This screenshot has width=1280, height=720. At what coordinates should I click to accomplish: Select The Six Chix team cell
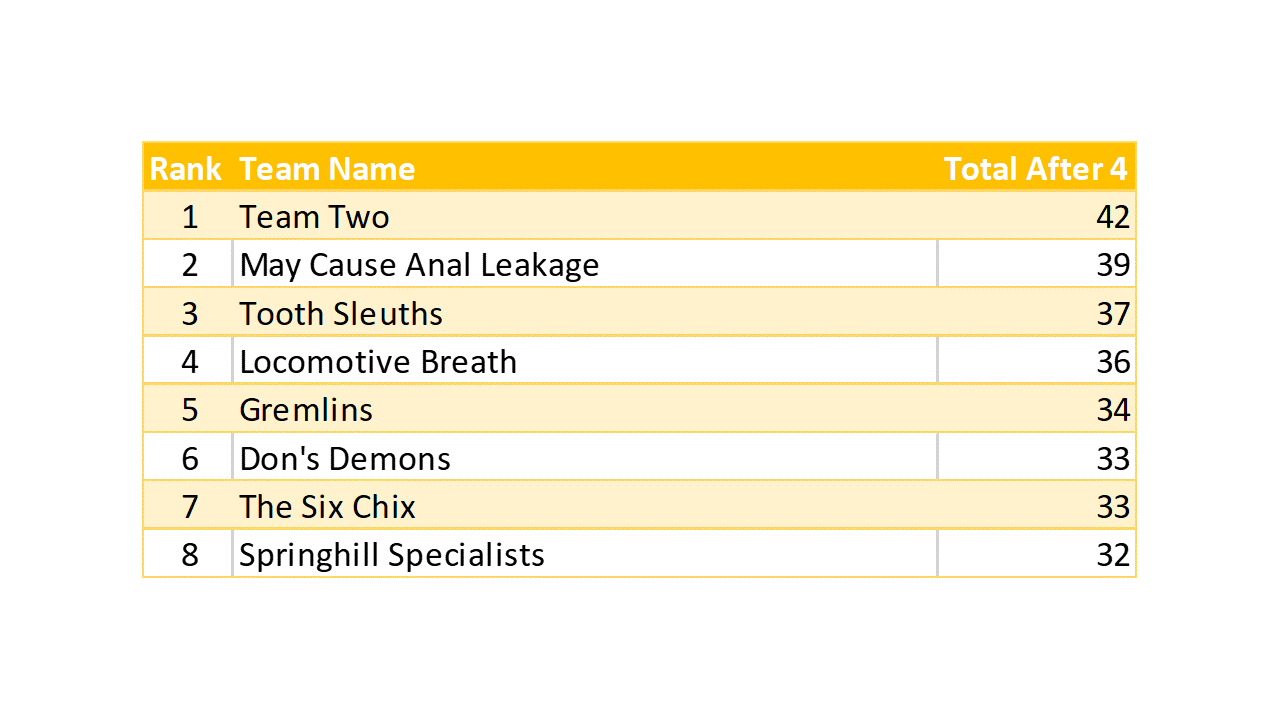327,507
